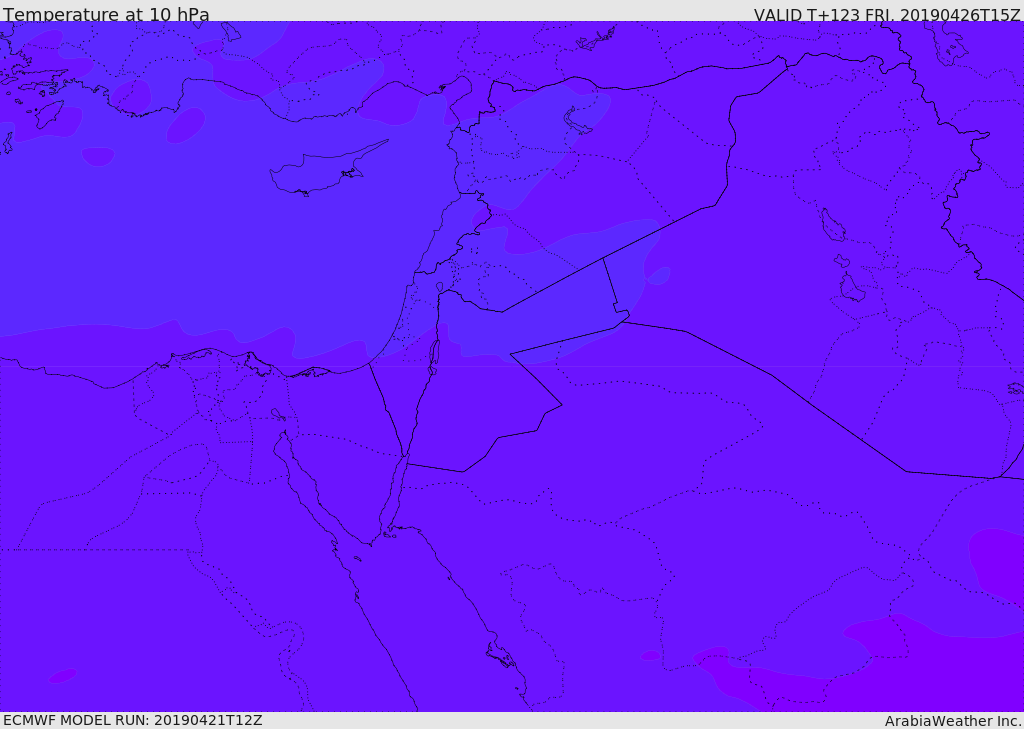Viewport: 1024px width, 729px height.
Task: Click the 'ArabiaWeather Inc' credit text
Action: [952, 721]
